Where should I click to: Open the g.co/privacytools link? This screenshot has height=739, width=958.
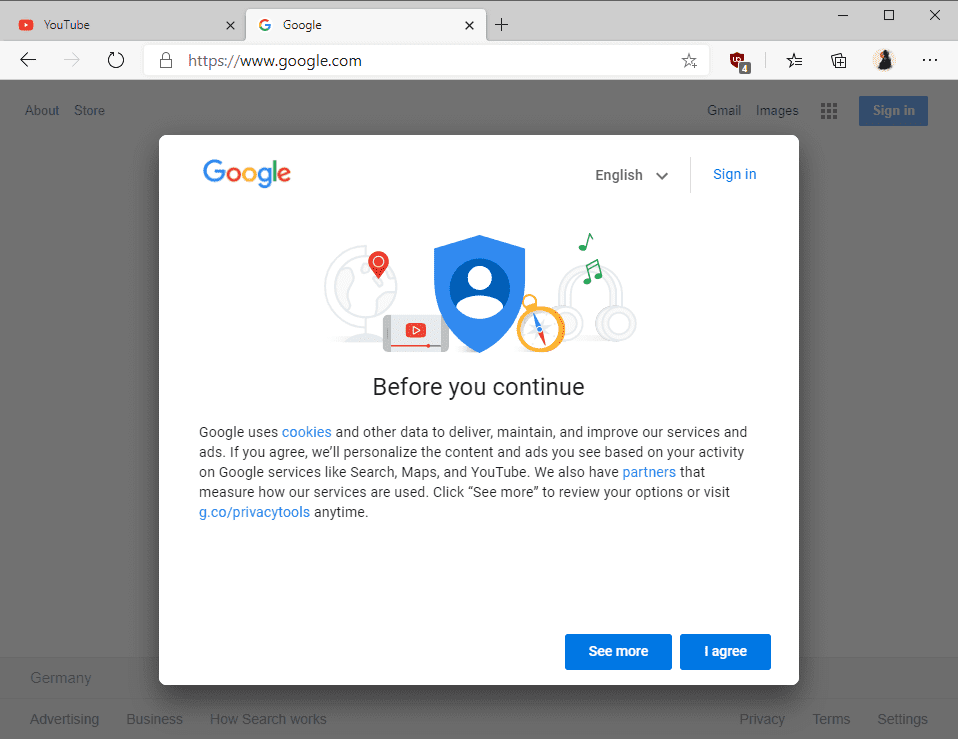pos(254,511)
